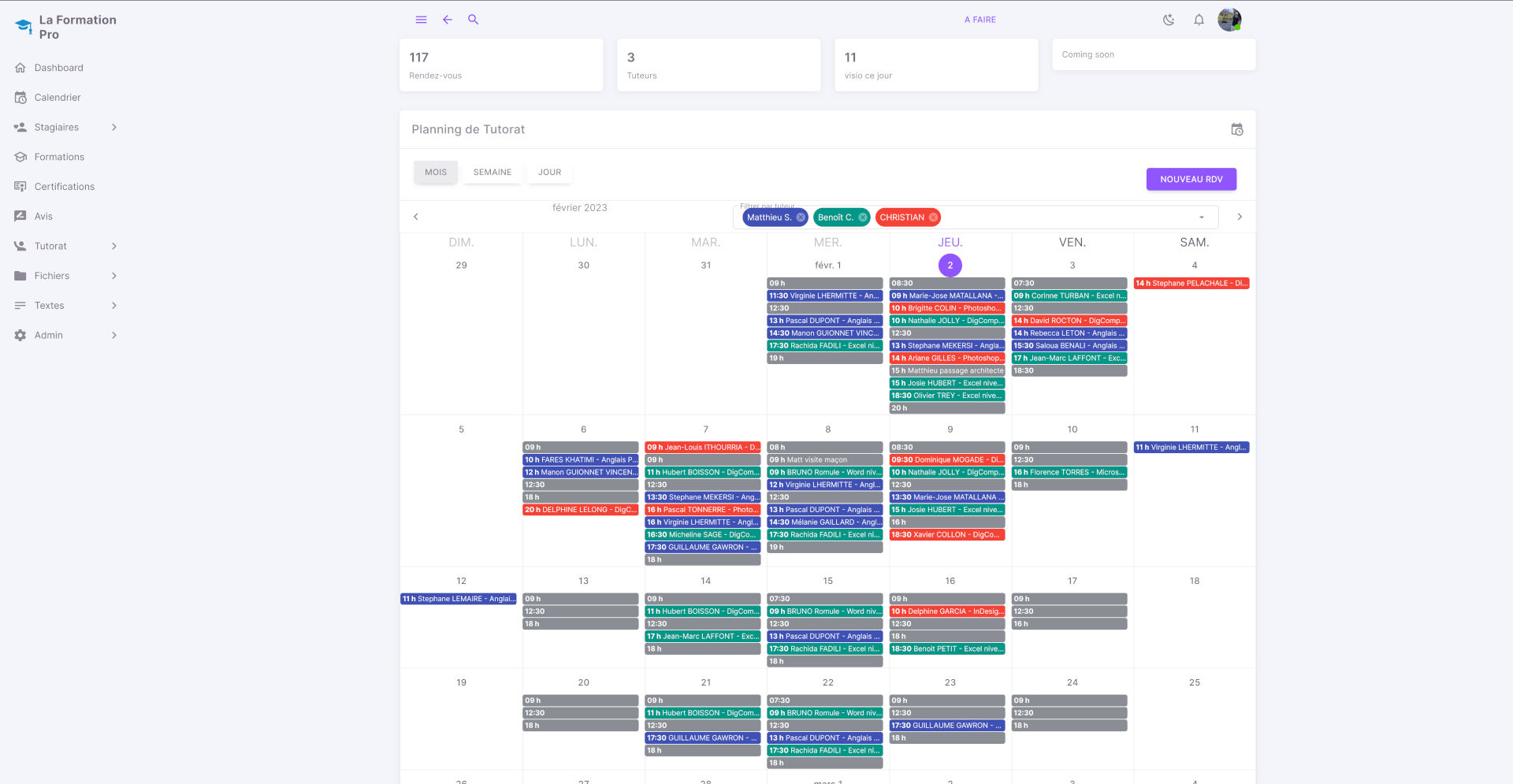Screen dimensions: 1513x784
Task: Click calendar clock icon in Planning header
Action: tap(1236, 129)
